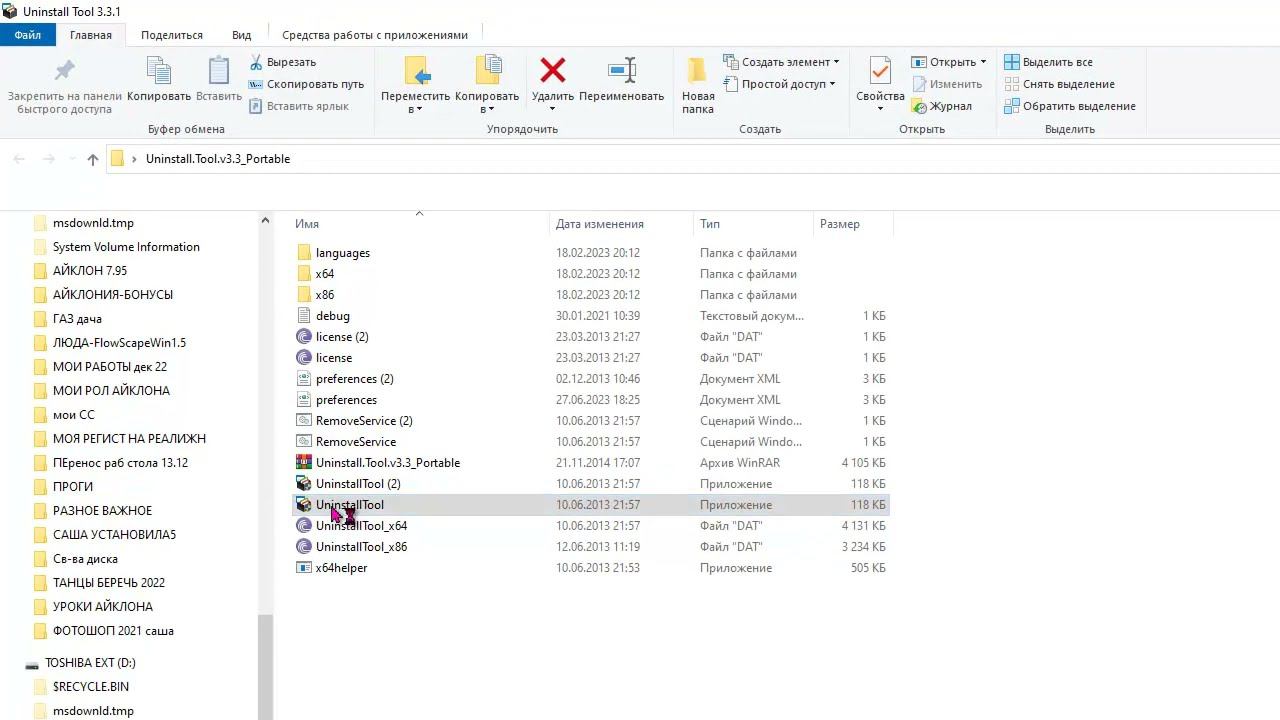Click the address bar breadcrumb chevron
The height and width of the screenshot is (720, 1280).
[x=134, y=159]
